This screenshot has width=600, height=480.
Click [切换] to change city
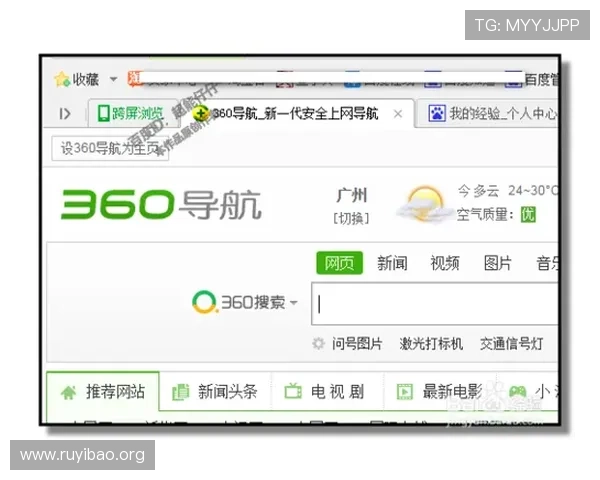[351, 218]
